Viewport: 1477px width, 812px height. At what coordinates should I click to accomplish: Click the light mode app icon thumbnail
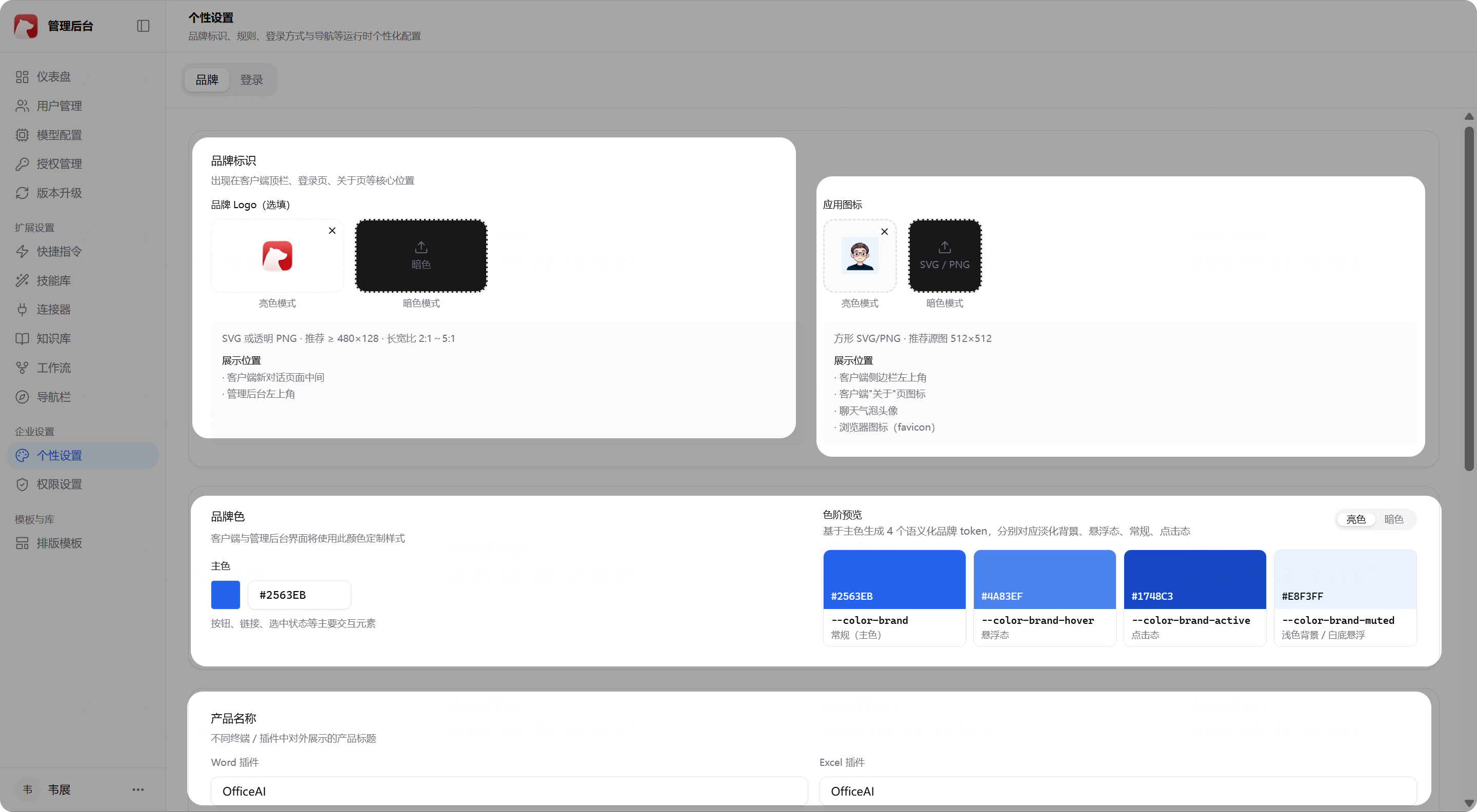tap(860, 256)
